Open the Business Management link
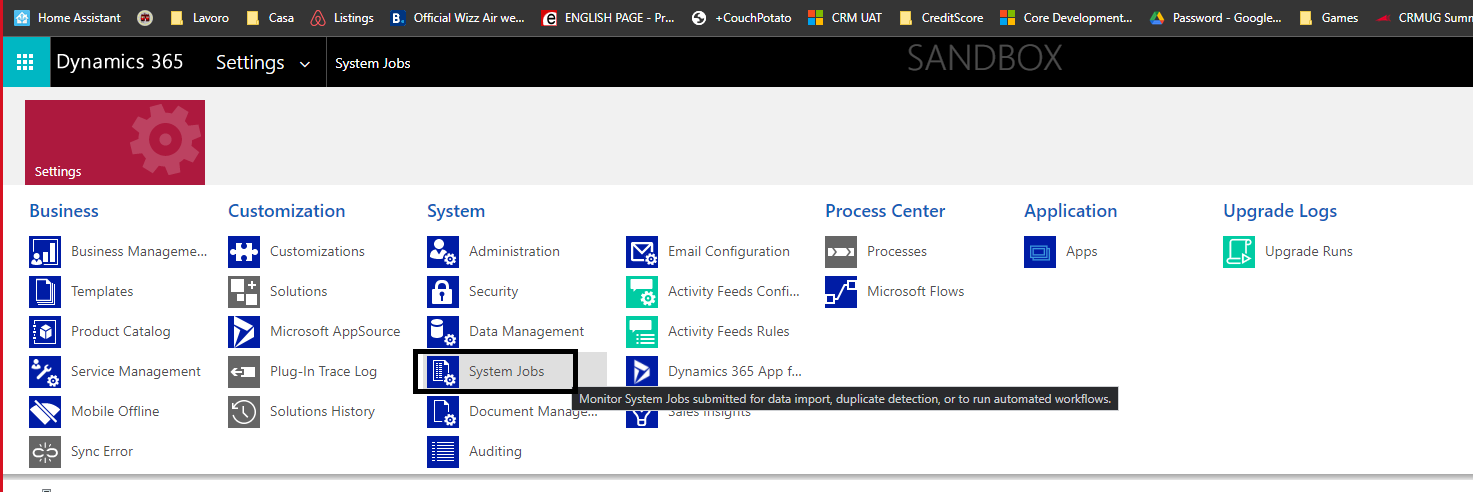The width and height of the screenshot is (1473, 492). coord(139,252)
